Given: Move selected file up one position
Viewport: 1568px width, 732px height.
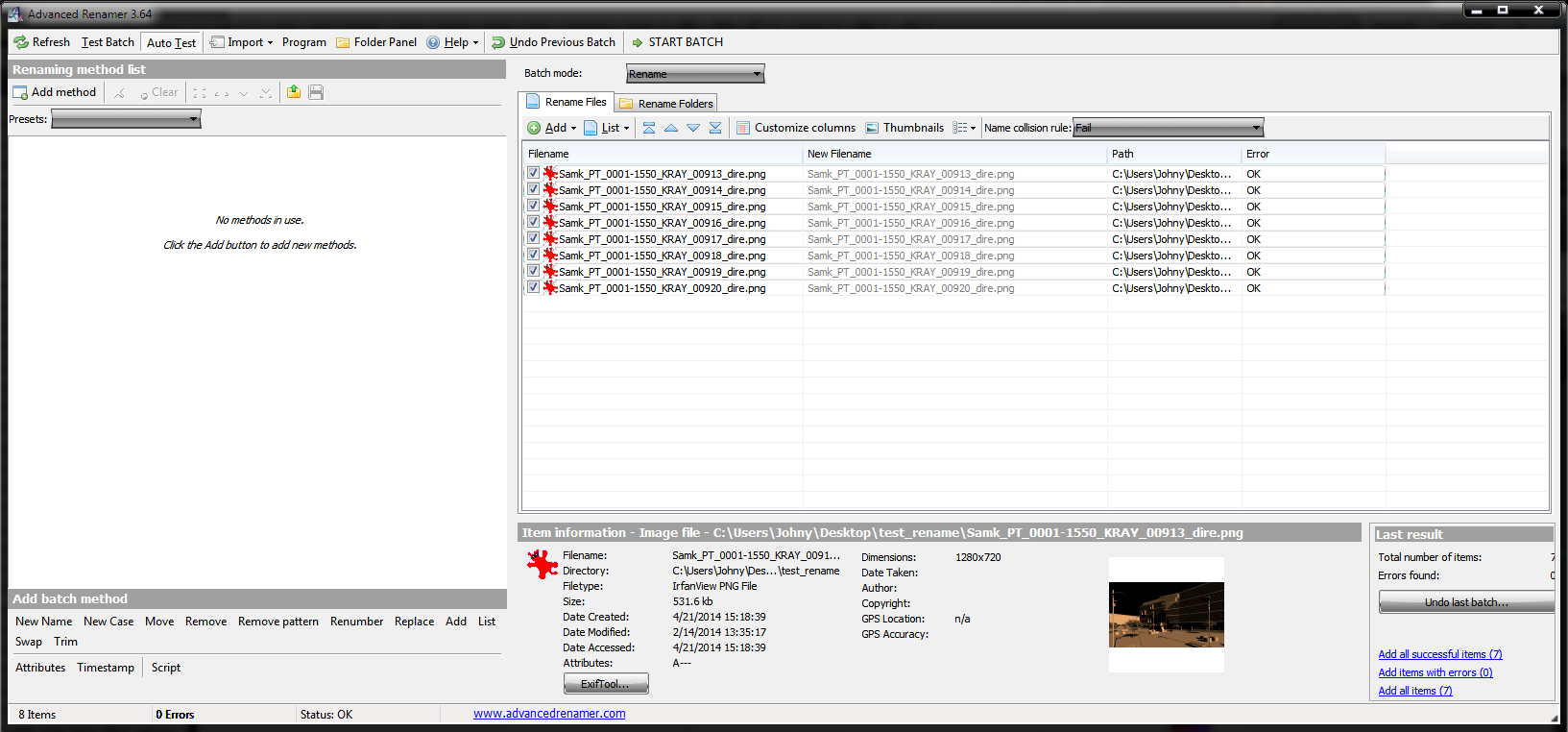Looking at the screenshot, I should click(x=671, y=128).
